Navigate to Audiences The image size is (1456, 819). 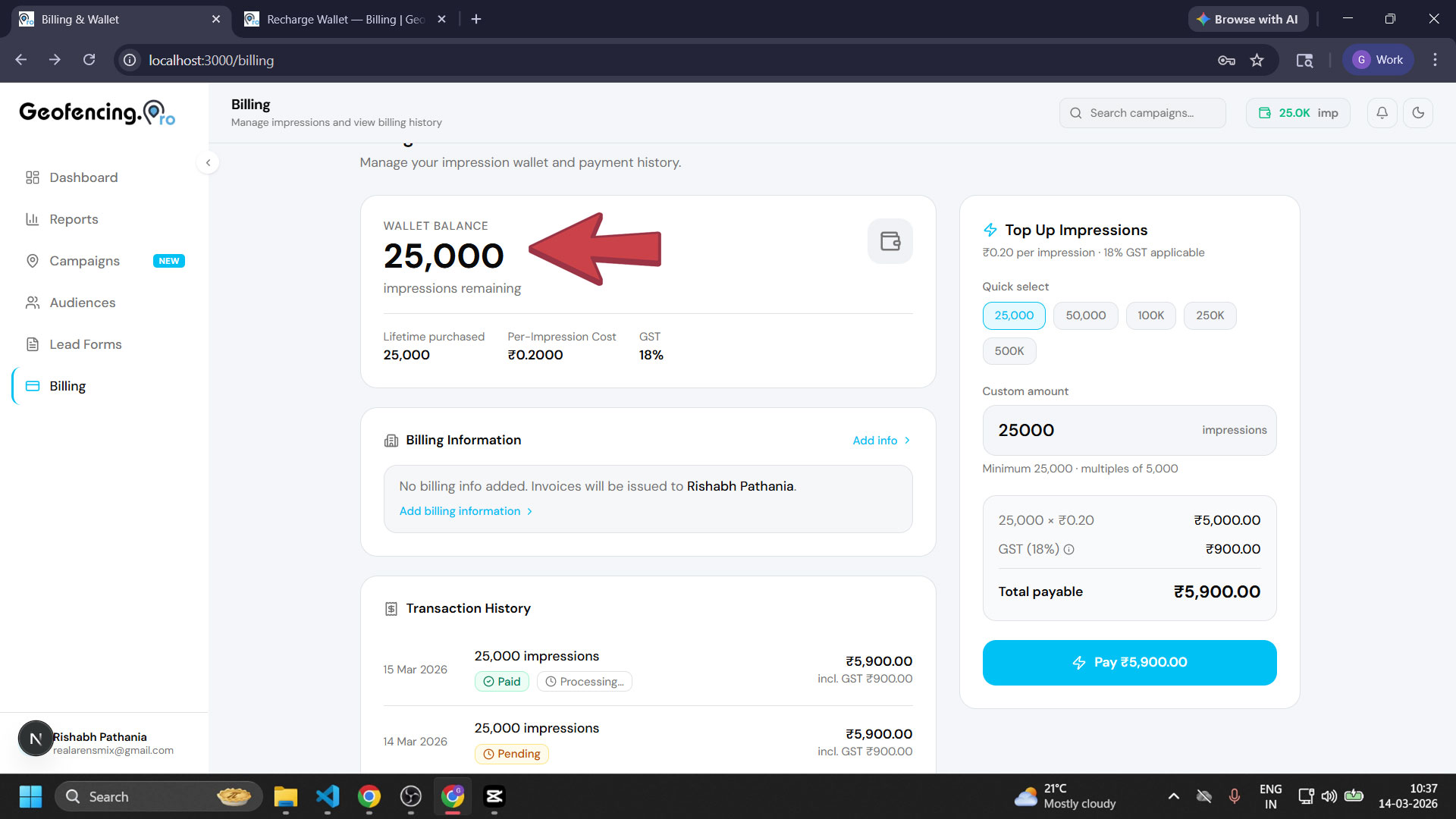[x=80, y=302]
